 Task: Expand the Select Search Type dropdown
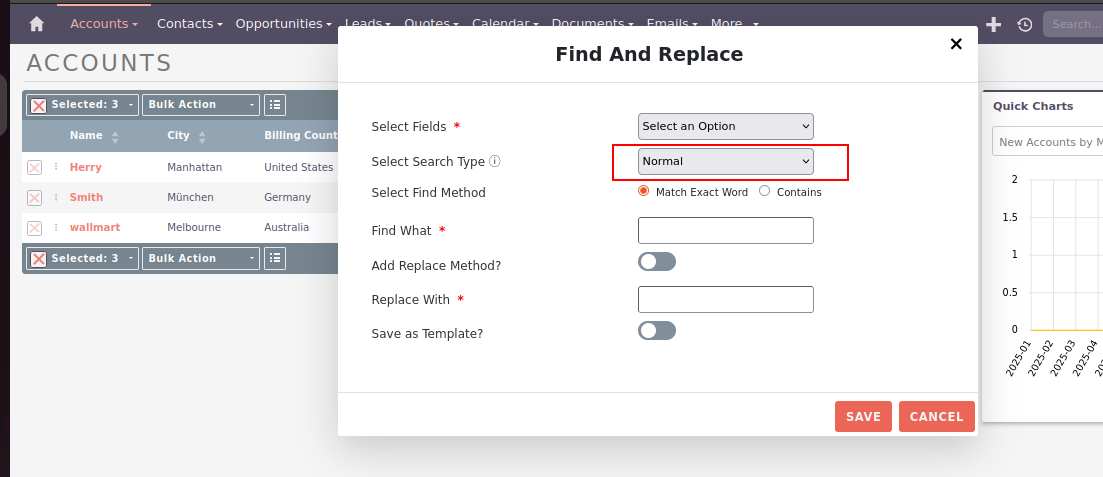(725, 161)
